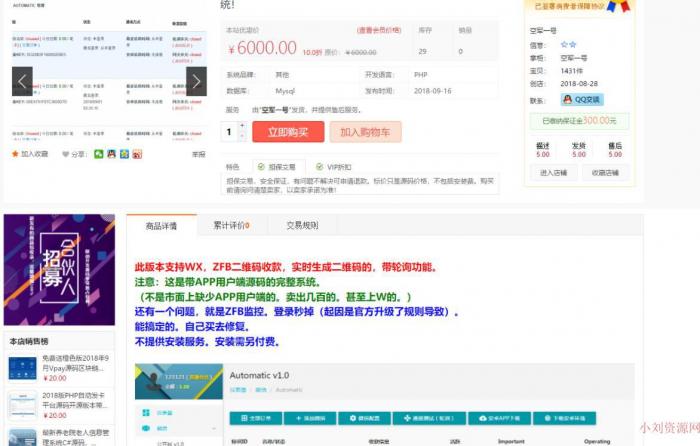Click the 收藏店铺 favorite shop button

(605, 172)
